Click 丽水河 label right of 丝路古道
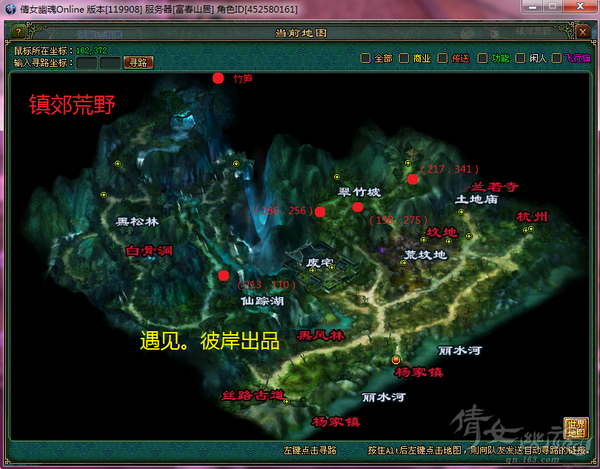Screen dimensions: 600x469 click(384, 397)
